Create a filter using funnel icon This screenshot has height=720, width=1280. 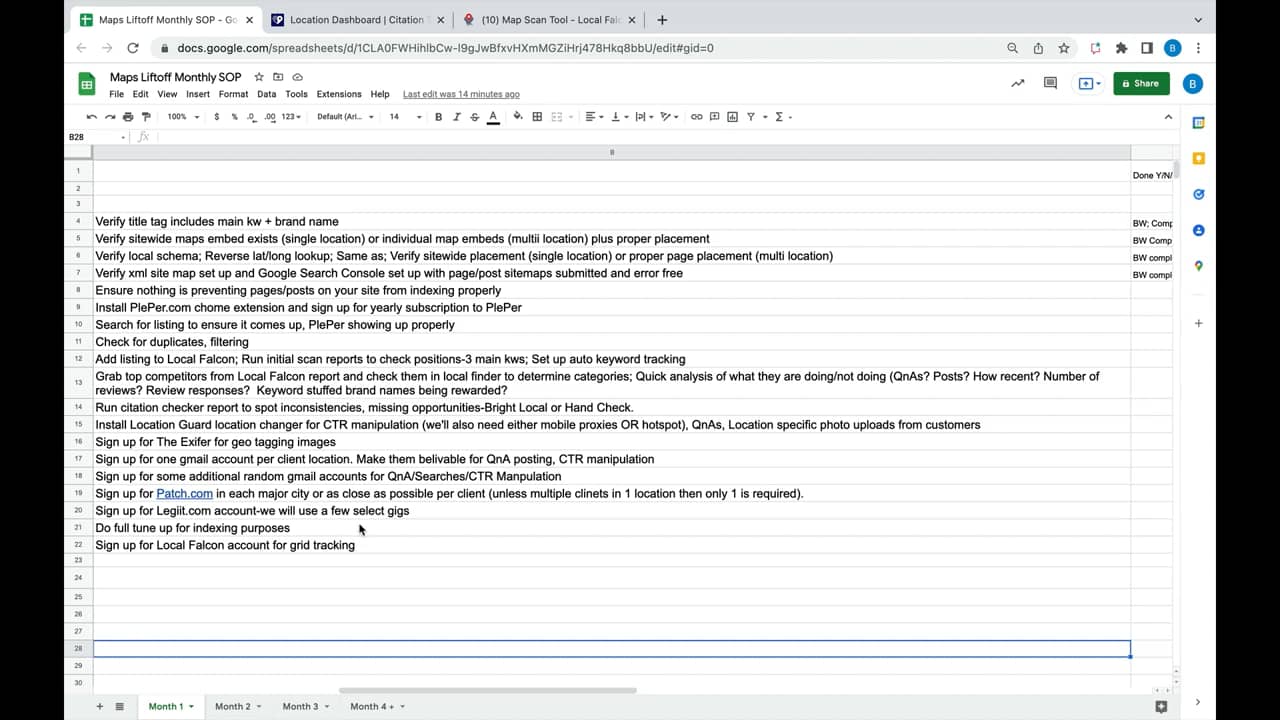click(752, 117)
